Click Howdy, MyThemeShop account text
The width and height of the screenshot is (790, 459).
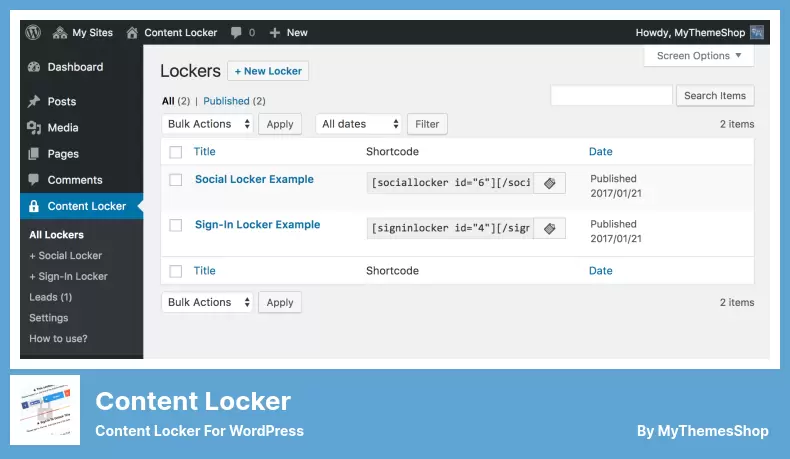690,33
